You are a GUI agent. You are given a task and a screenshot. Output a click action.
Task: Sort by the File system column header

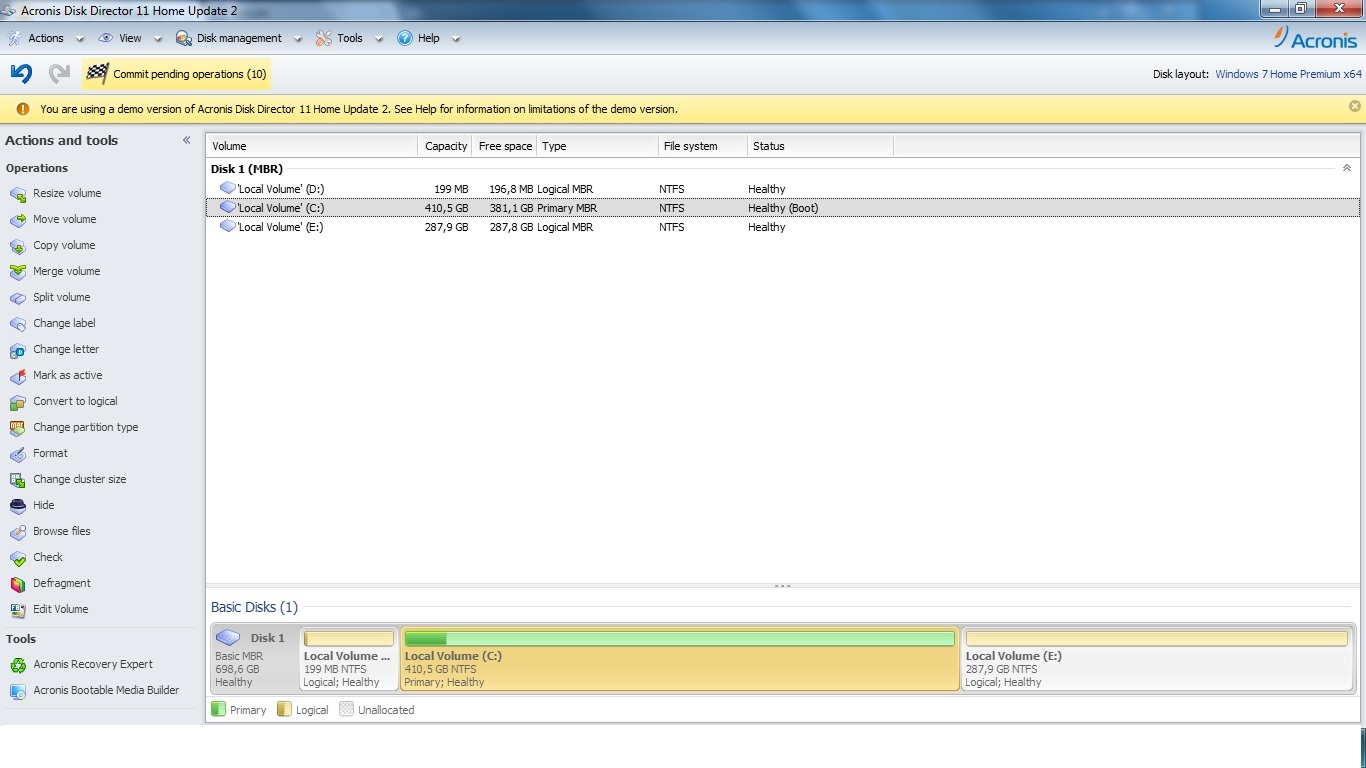click(x=703, y=146)
